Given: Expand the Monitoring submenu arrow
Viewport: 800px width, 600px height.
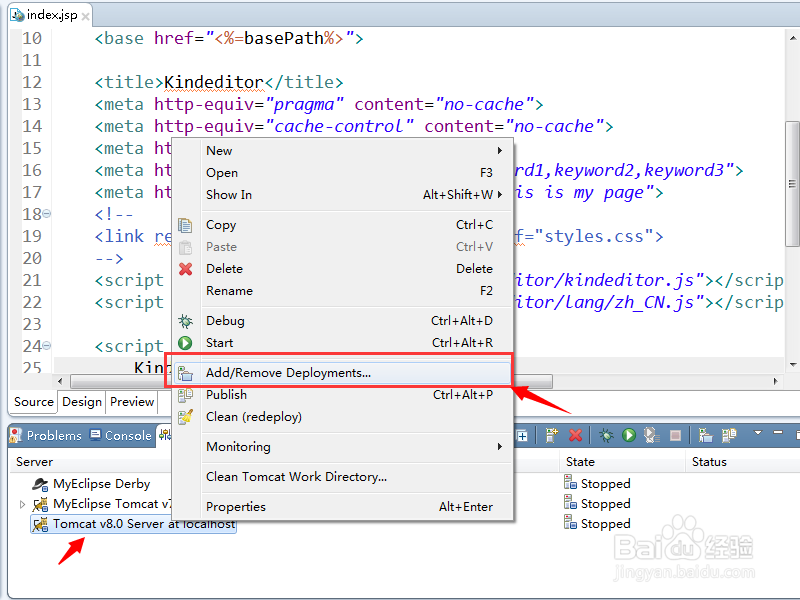Looking at the screenshot, I should [x=499, y=446].
